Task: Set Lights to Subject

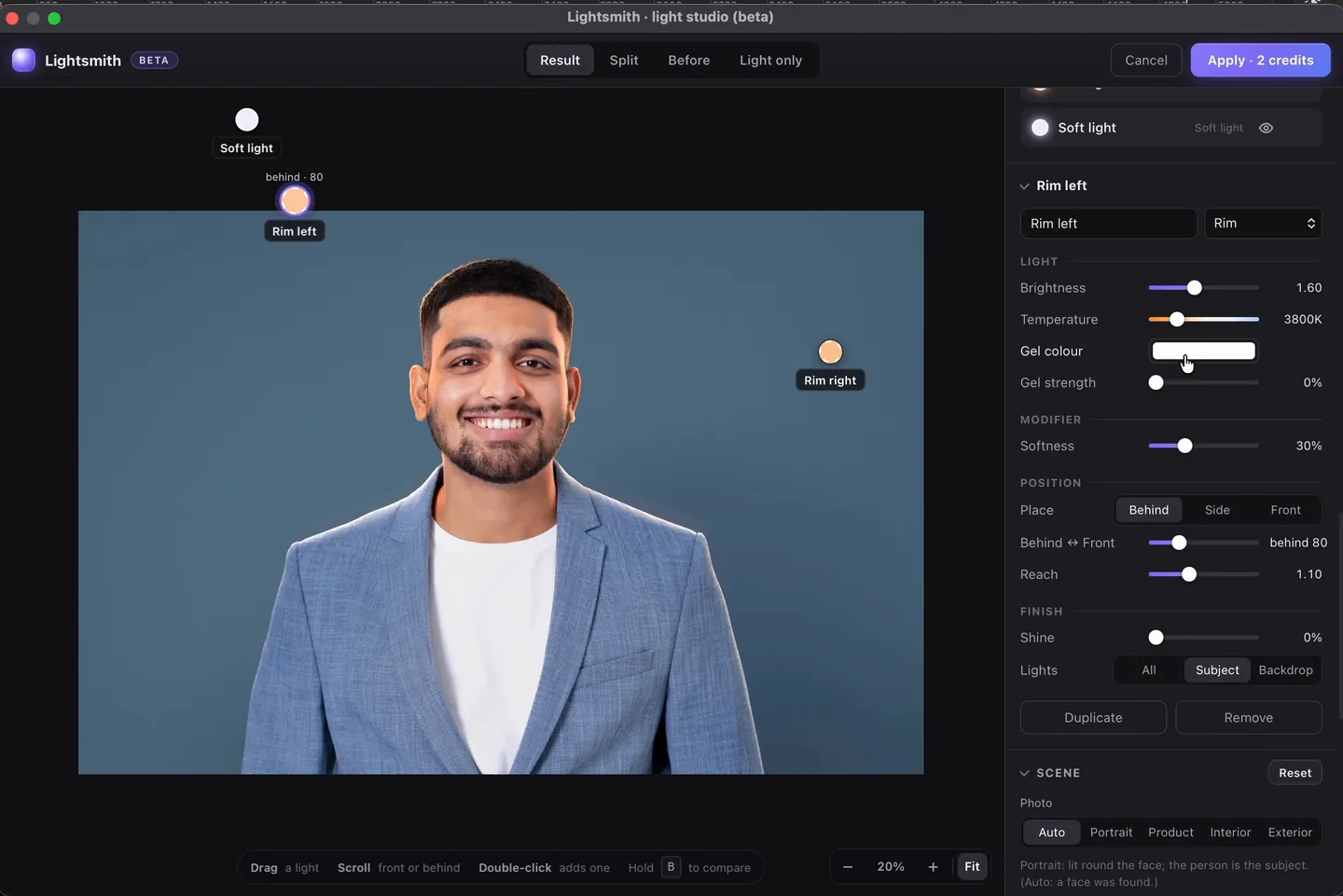Action: click(1217, 670)
